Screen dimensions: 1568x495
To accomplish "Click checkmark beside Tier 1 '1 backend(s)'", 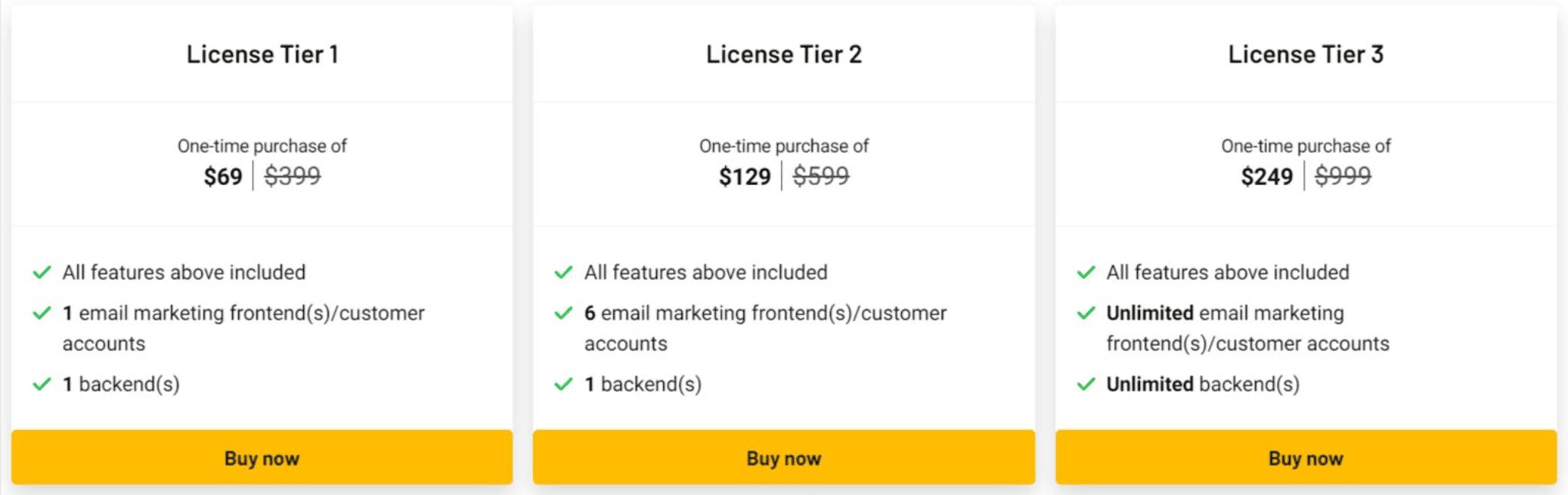I will click(x=42, y=384).
